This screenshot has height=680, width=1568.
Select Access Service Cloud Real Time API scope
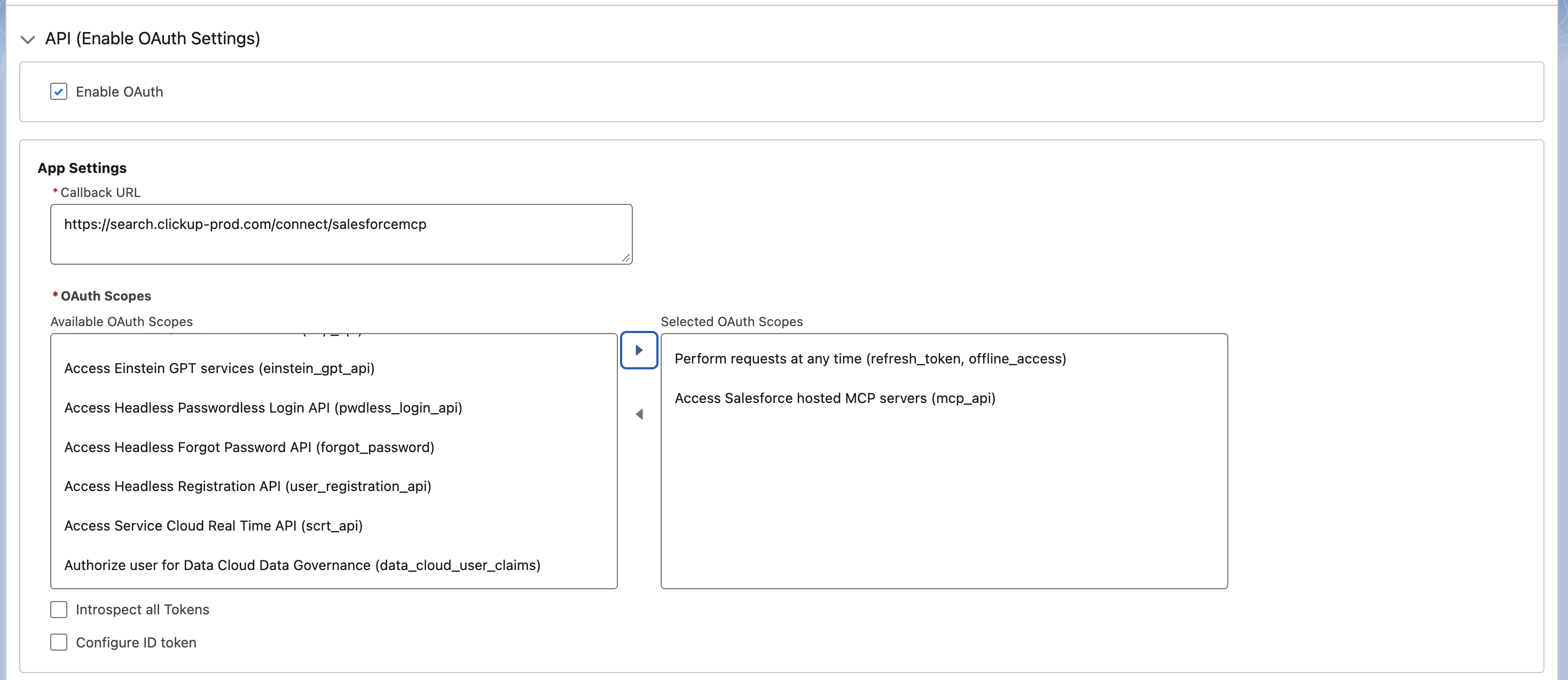(x=213, y=526)
